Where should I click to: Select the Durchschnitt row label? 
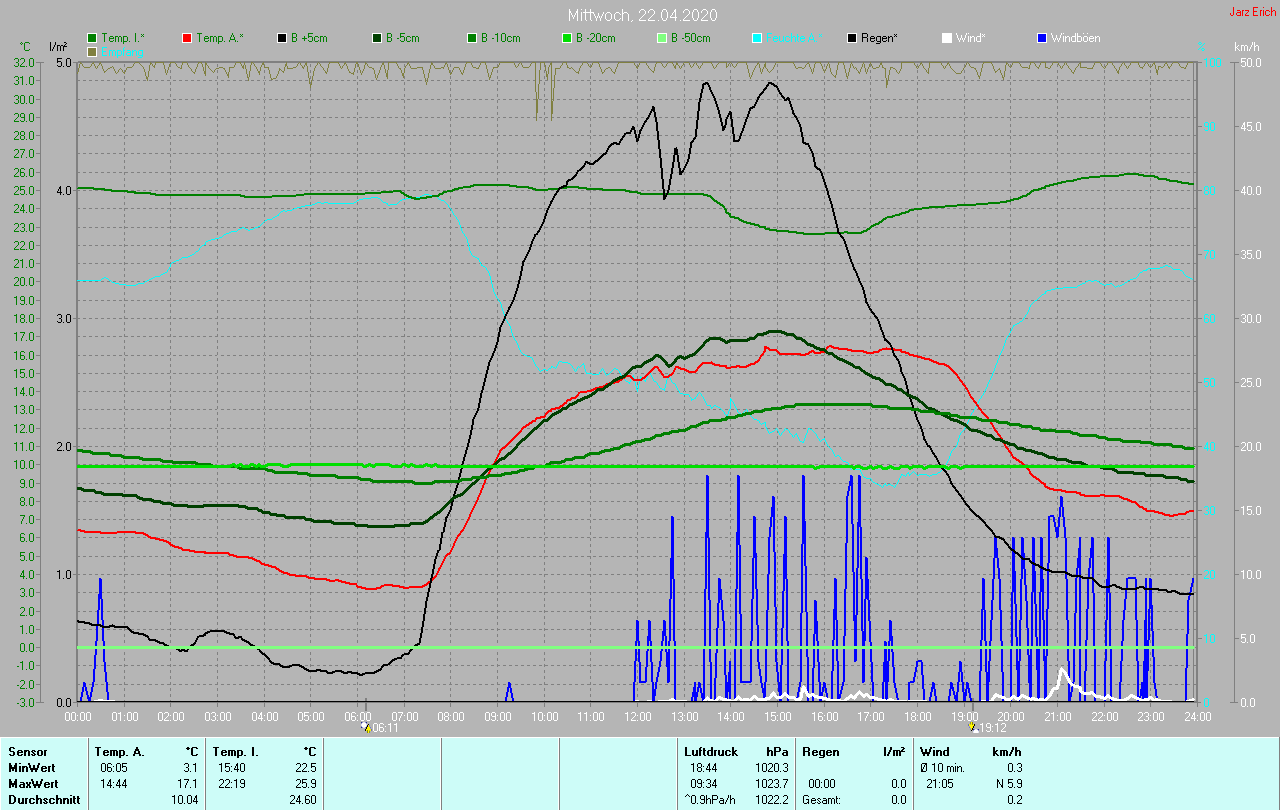click(42, 799)
